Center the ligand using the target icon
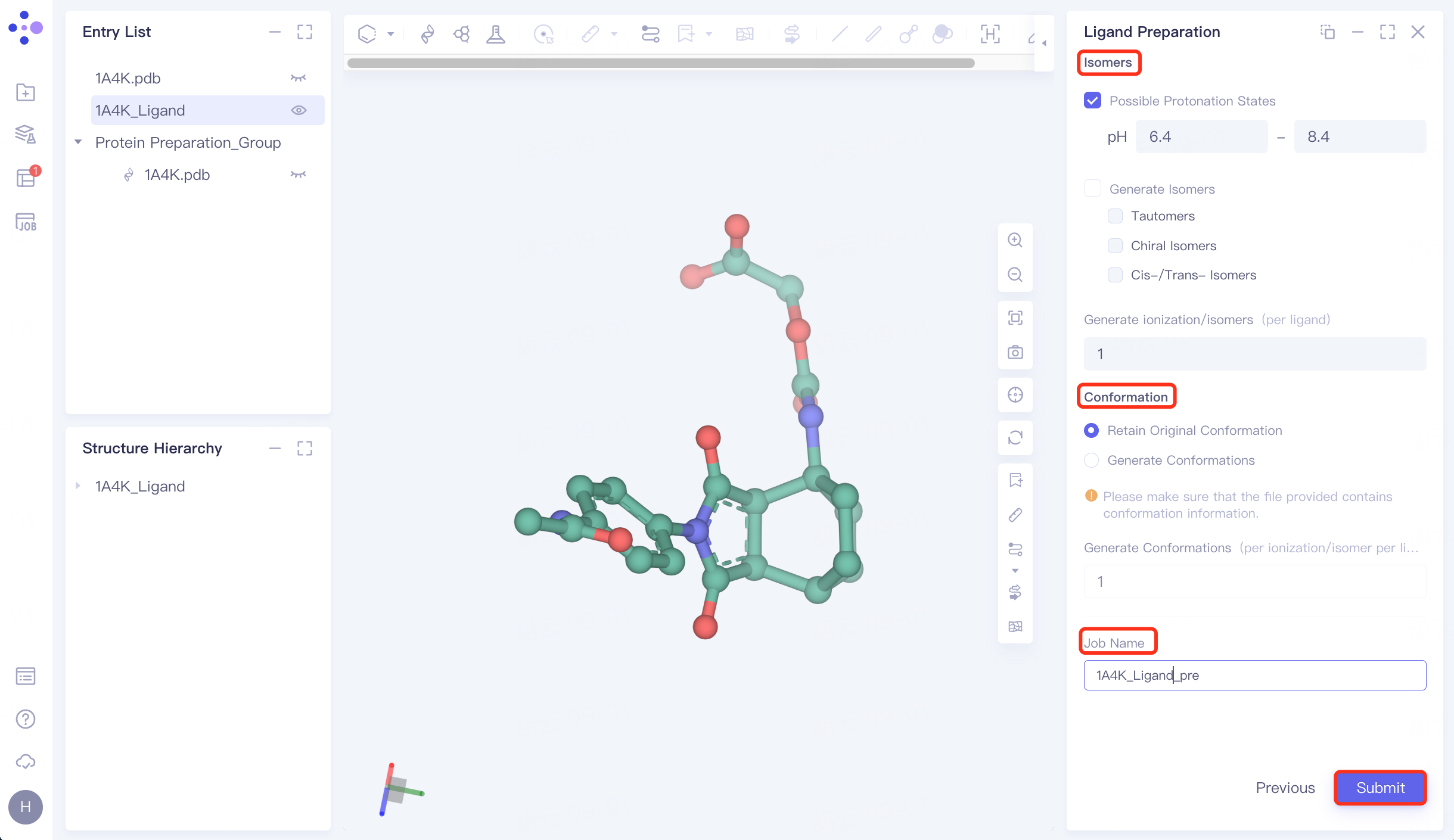The image size is (1454, 840). [1015, 394]
